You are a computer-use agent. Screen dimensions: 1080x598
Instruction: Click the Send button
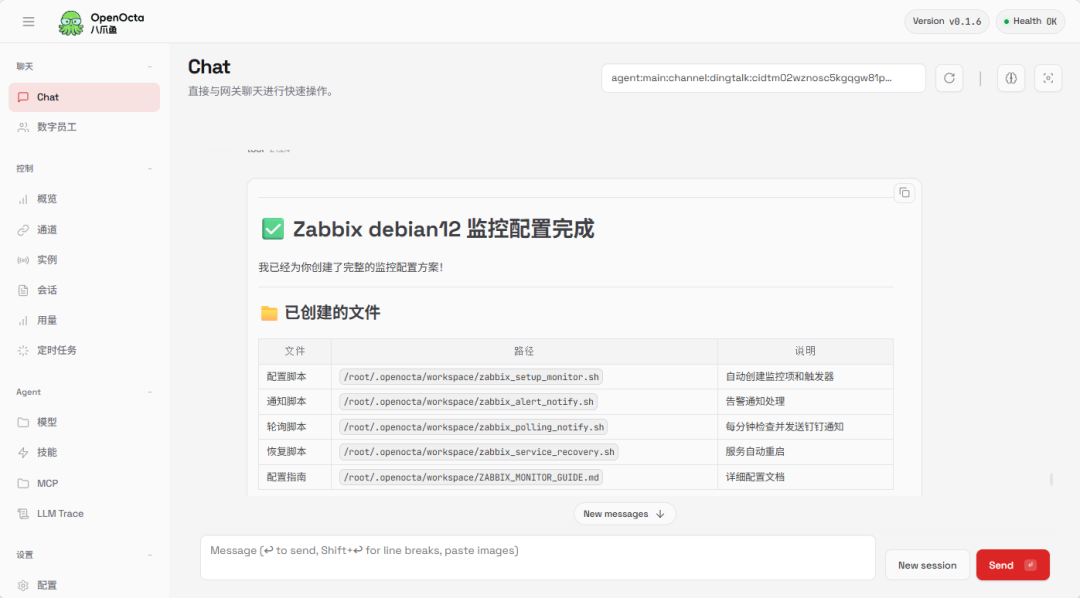(x=1012, y=565)
